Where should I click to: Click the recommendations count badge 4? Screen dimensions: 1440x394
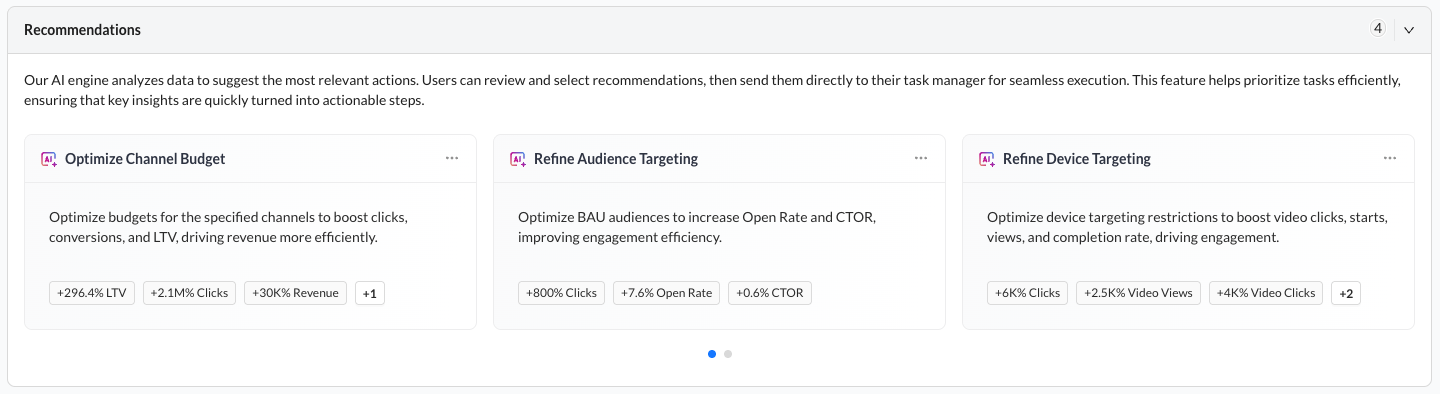[x=1378, y=29]
